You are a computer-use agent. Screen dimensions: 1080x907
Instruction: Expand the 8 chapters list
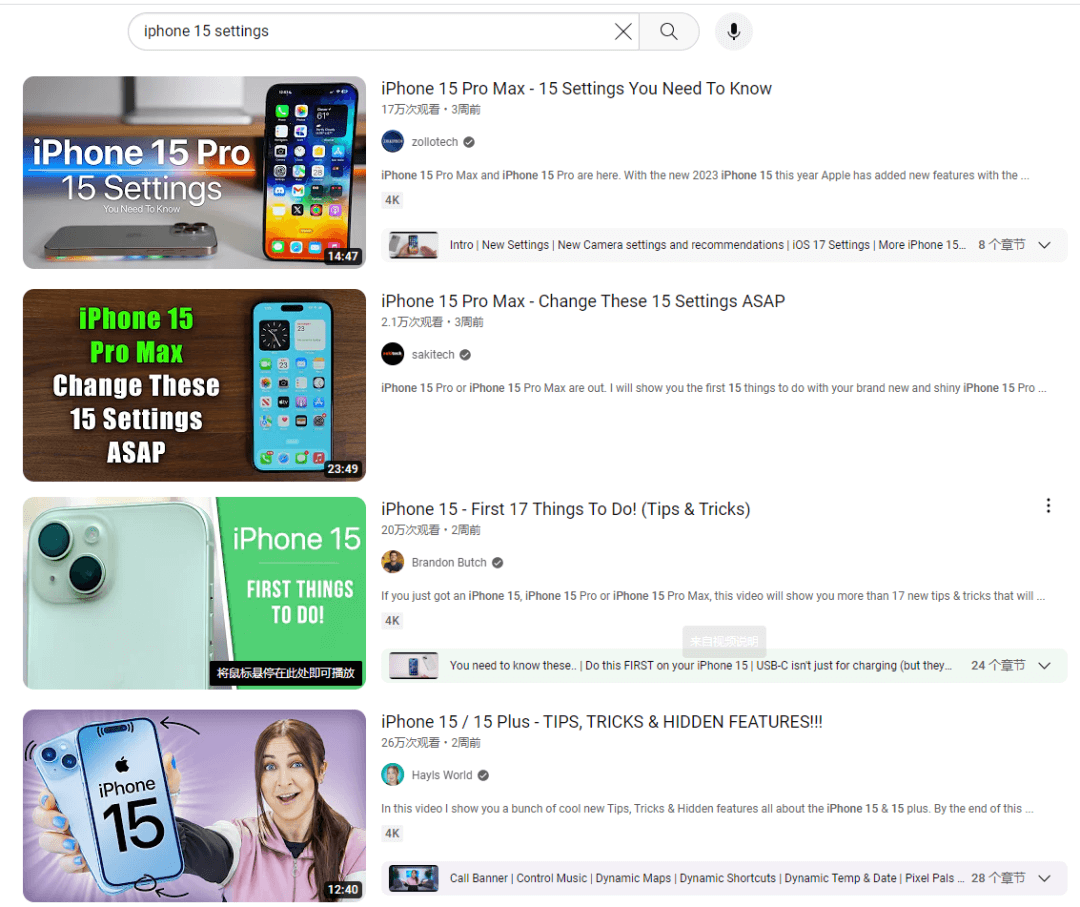pyautogui.click(x=1045, y=245)
